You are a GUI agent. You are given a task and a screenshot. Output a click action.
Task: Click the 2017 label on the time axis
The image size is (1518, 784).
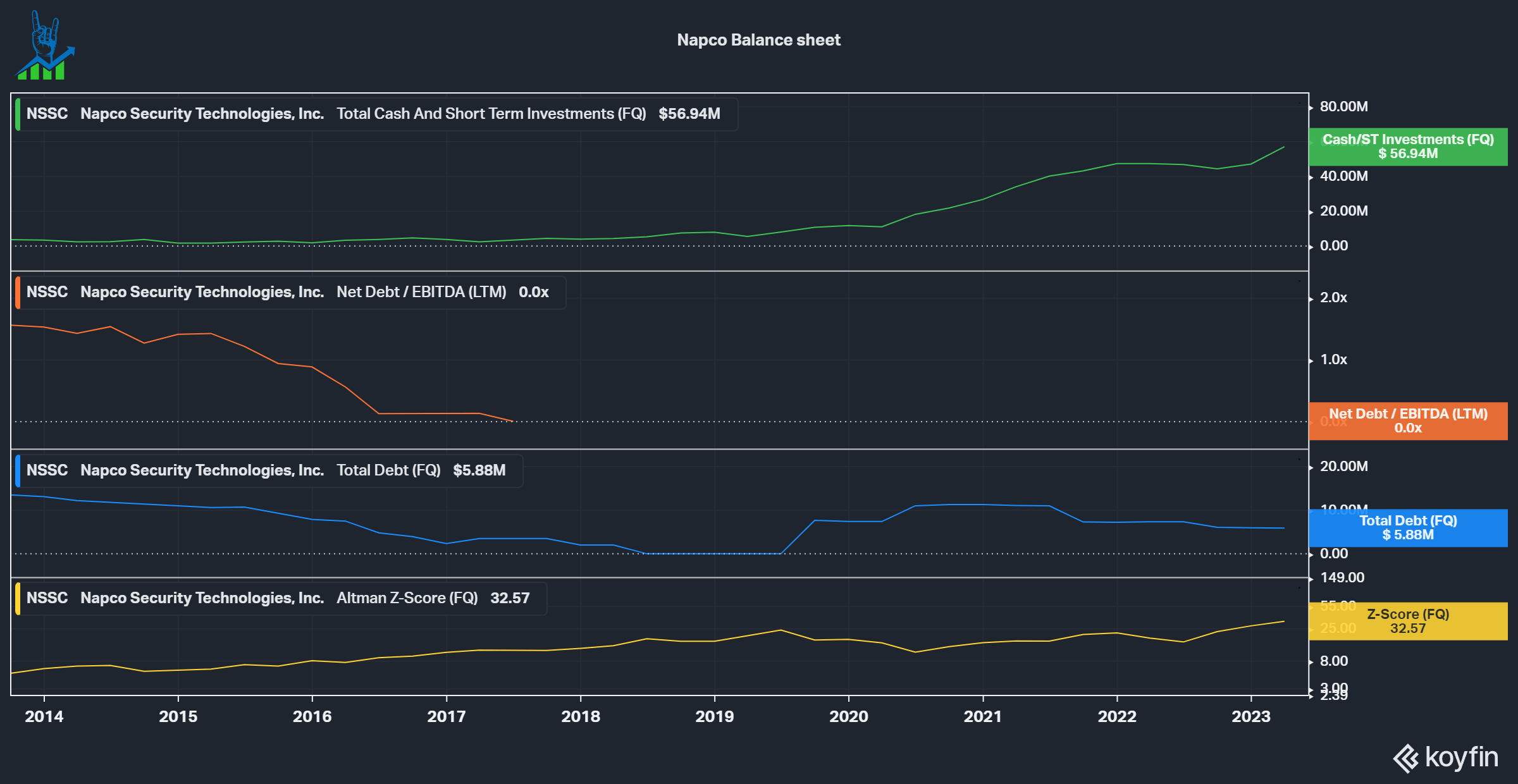(x=447, y=716)
